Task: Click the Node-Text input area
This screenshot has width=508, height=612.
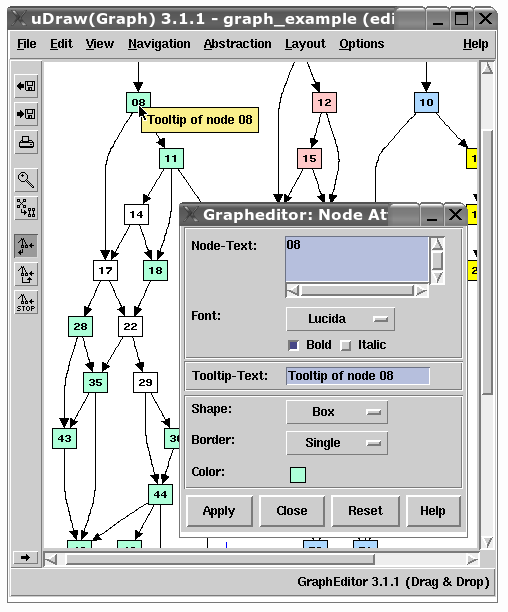Action: [x=357, y=259]
